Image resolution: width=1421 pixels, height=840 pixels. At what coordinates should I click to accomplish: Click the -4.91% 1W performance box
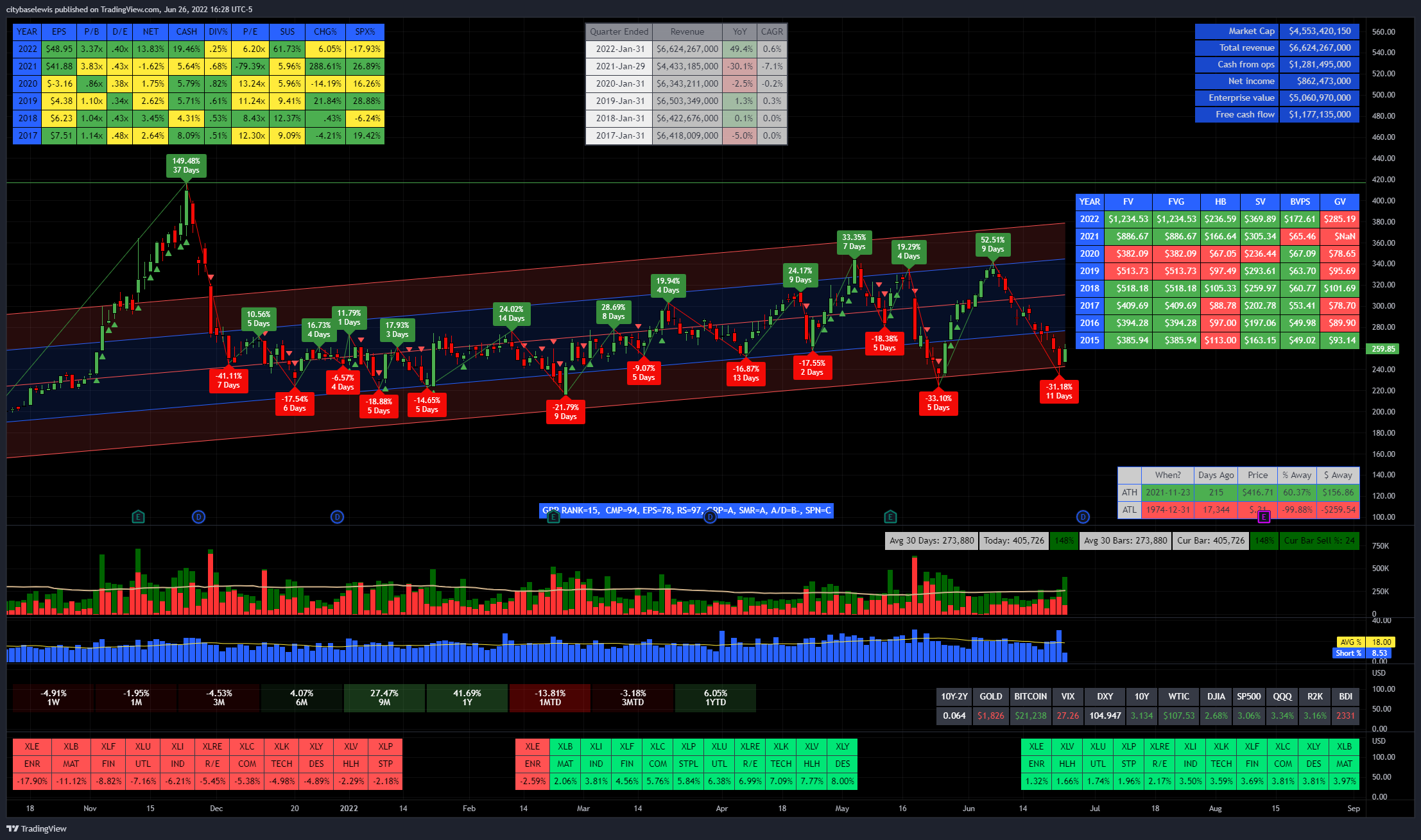53,698
